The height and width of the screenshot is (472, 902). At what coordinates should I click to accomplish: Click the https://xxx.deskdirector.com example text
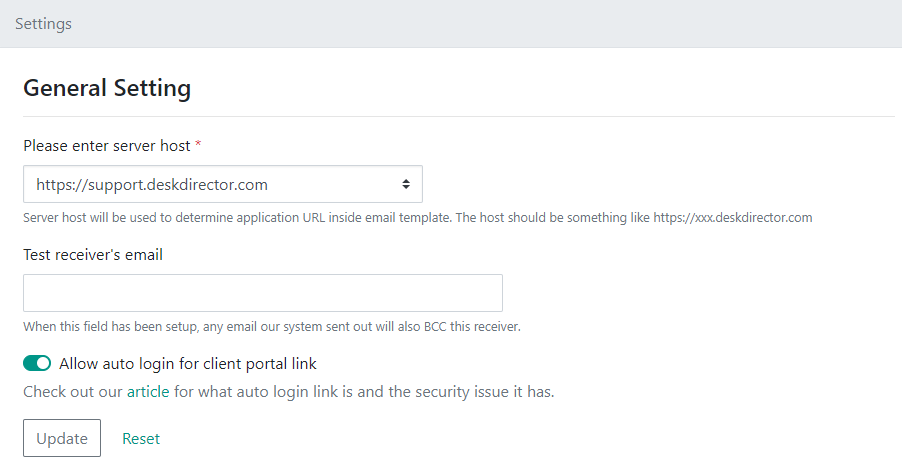coord(733,218)
